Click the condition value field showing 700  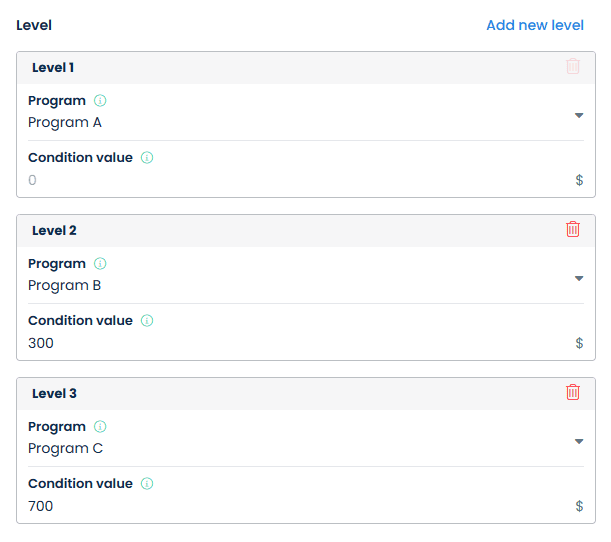tap(290, 506)
